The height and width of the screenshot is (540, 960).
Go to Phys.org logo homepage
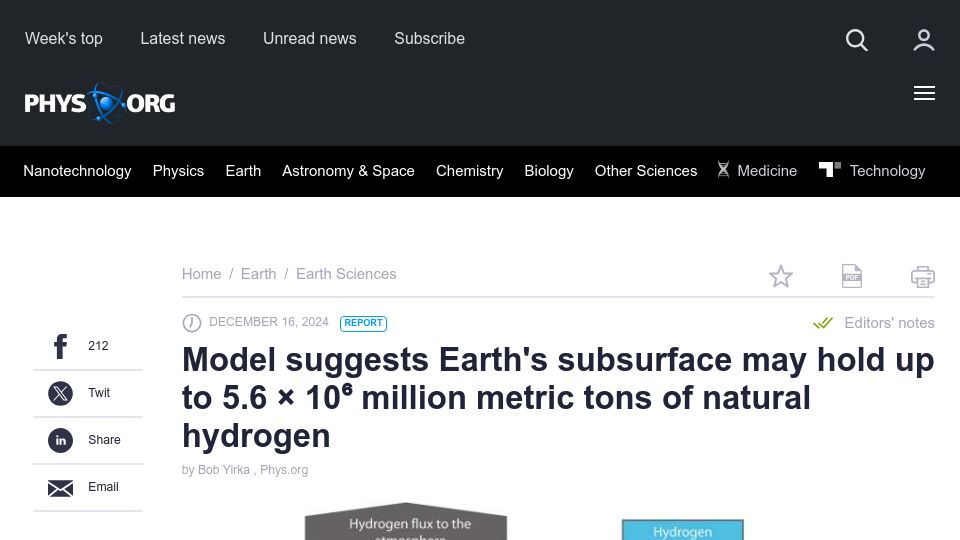click(x=100, y=103)
